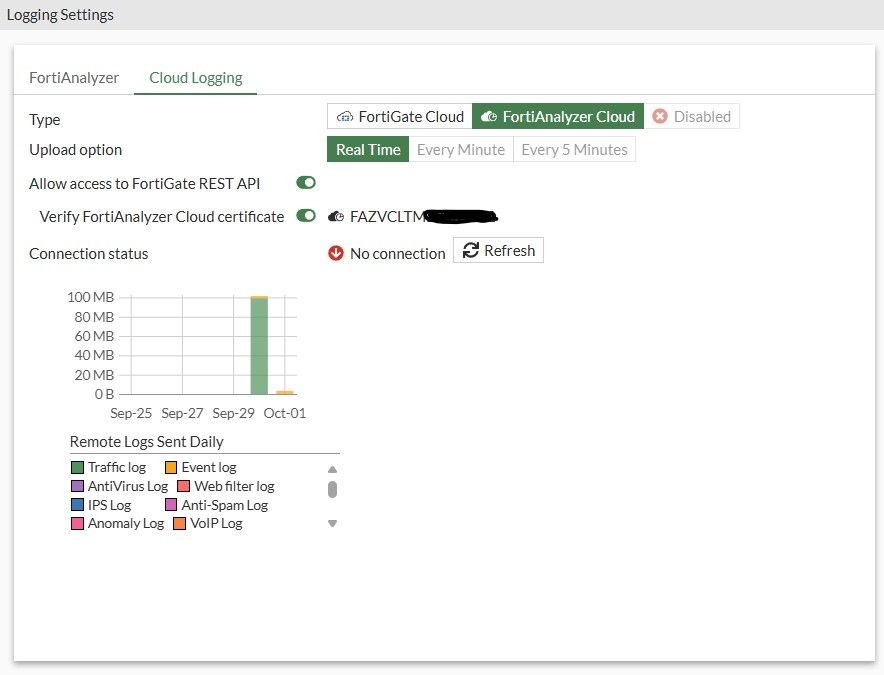
Task: Toggle Allow access to FortiGate REST API
Action: click(x=306, y=183)
